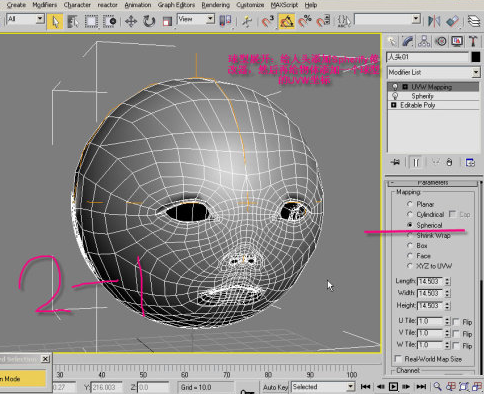Activate the Select and Move tool
The width and height of the screenshot is (484, 394).
point(131,22)
